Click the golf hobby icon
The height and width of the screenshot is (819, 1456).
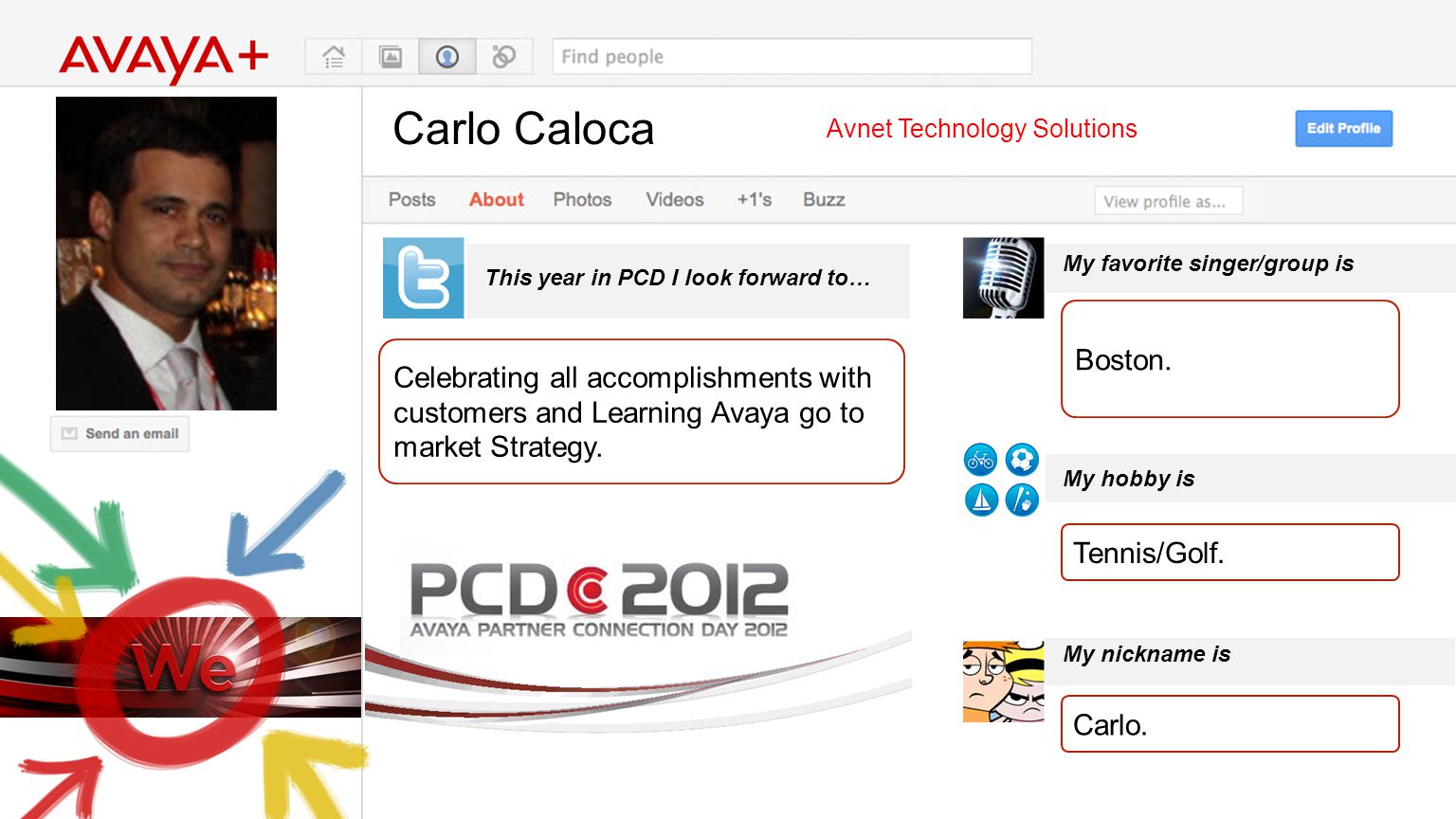[x=1022, y=500]
